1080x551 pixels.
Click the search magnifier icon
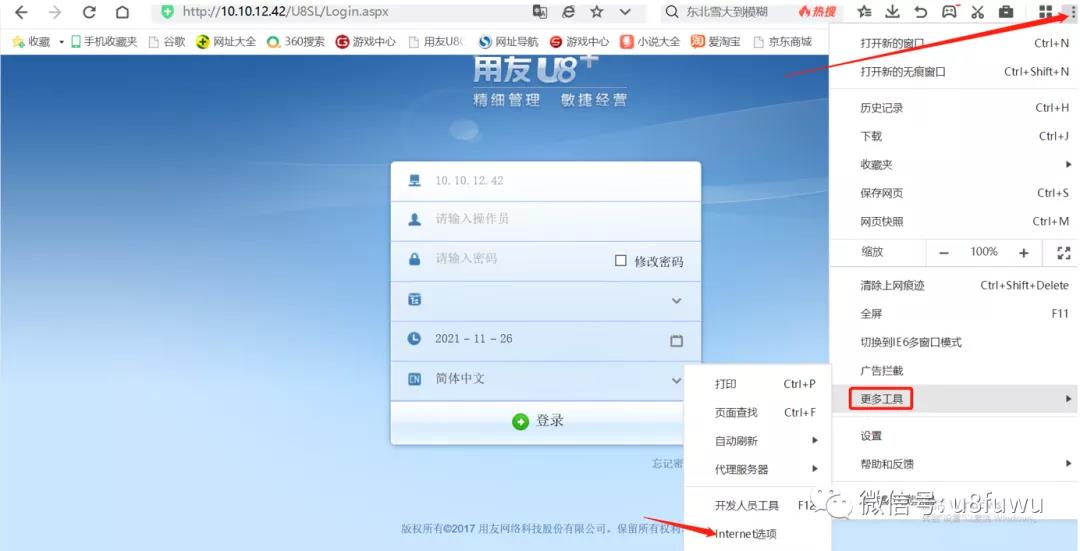pos(672,12)
